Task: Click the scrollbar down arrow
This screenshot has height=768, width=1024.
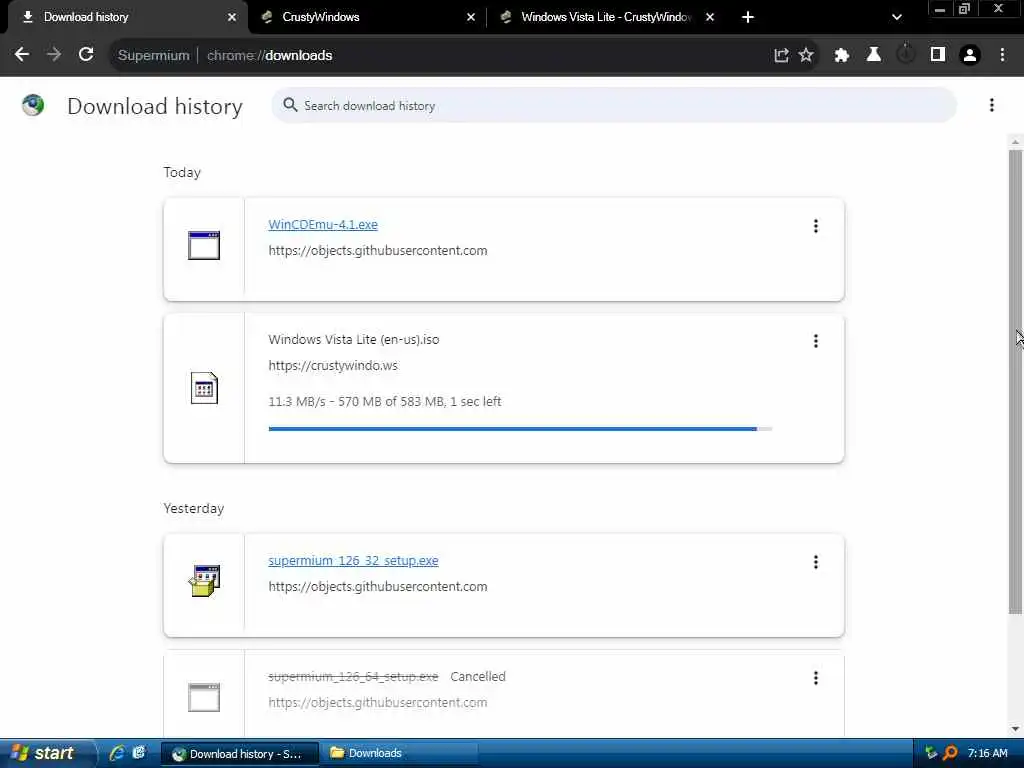Action: tap(1015, 728)
